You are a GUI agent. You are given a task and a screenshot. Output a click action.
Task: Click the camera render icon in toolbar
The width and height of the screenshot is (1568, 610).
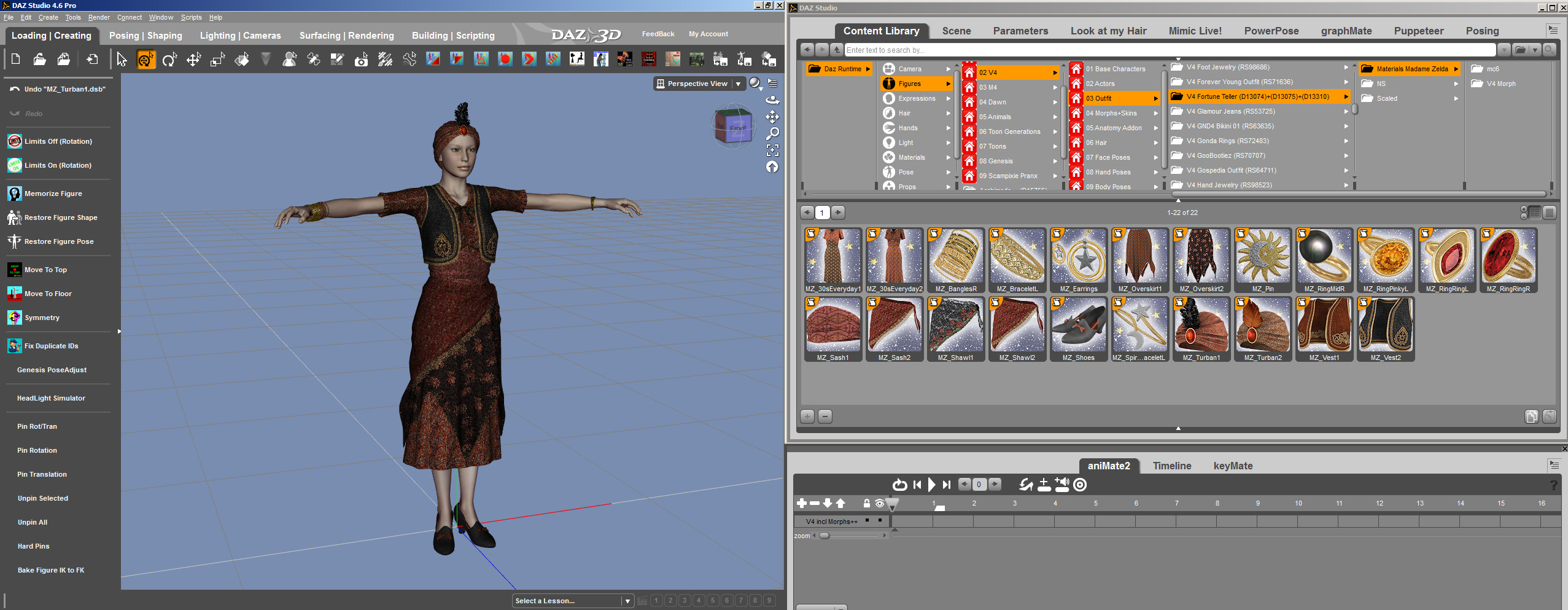[x=362, y=60]
